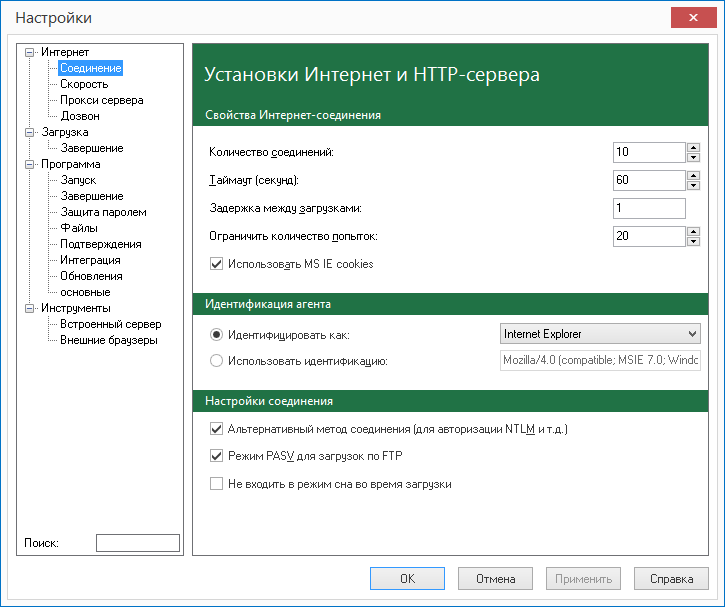Image resolution: width=725 pixels, height=607 pixels.
Task: Enable Не входить в режим сна checkbox
Action: (x=216, y=484)
